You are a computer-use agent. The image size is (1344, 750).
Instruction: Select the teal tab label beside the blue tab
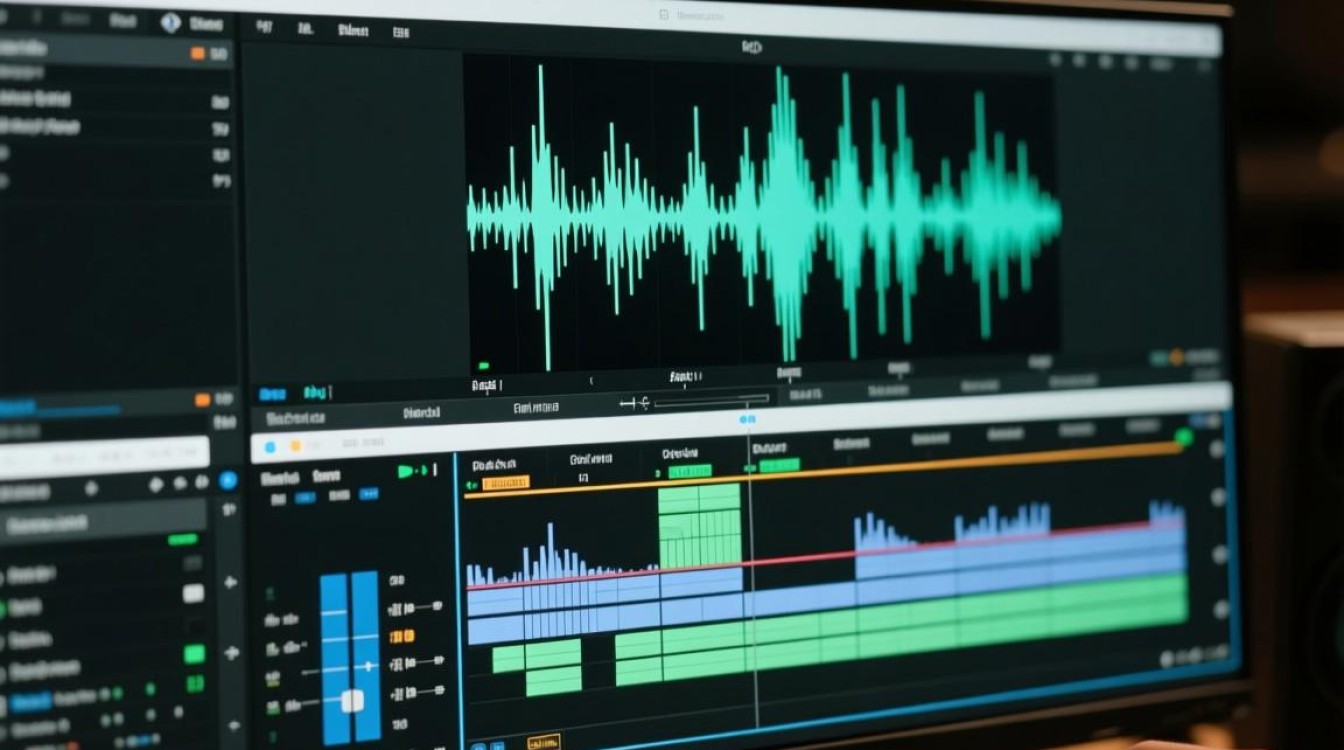pyautogui.click(x=317, y=393)
